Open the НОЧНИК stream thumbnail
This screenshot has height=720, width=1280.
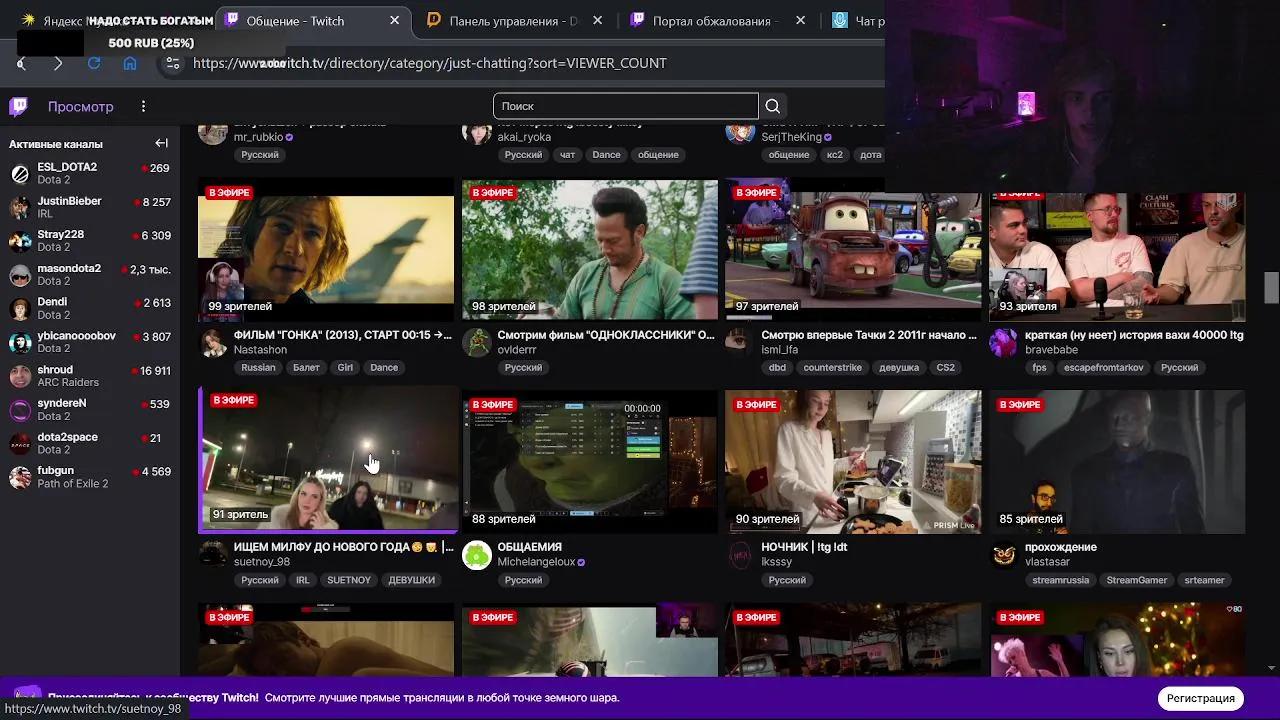tap(853, 461)
